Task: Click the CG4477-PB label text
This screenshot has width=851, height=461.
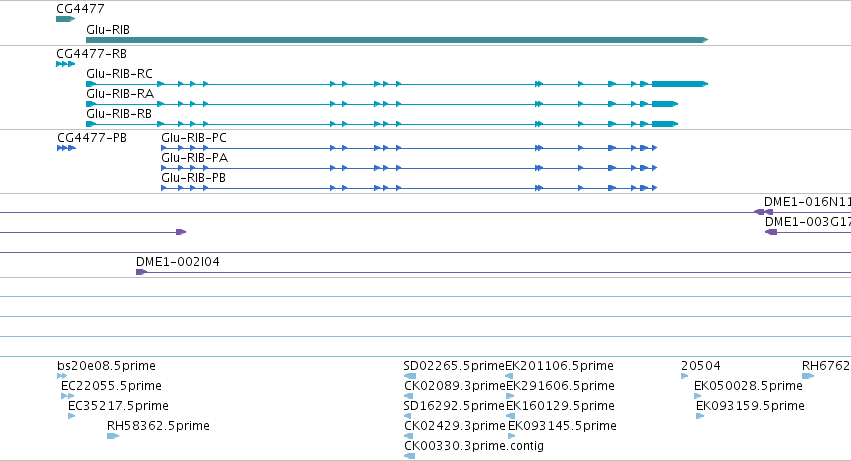Action: coord(92,138)
